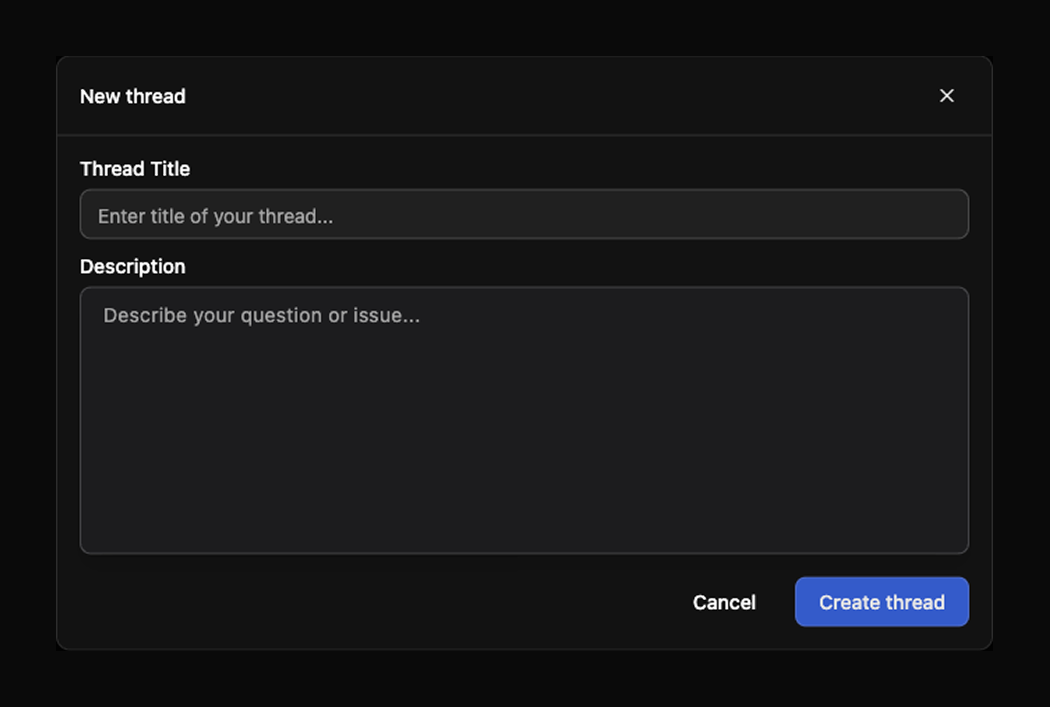Dismiss the dialog using the X icon
Image resolution: width=1050 pixels, height=707 pixels.
(x=946, y=96)
